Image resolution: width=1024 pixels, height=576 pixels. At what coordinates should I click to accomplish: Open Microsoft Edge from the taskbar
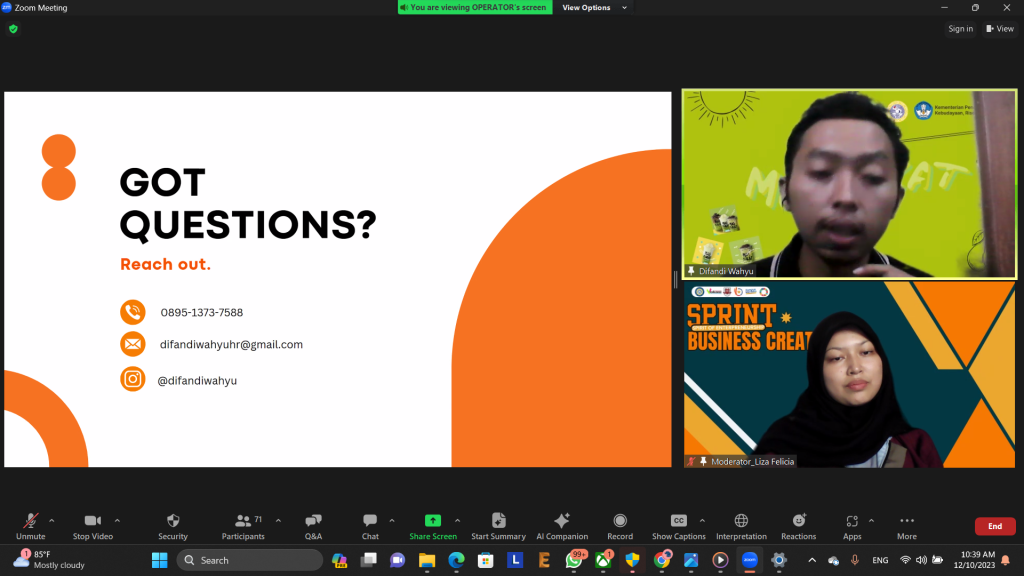456,560
